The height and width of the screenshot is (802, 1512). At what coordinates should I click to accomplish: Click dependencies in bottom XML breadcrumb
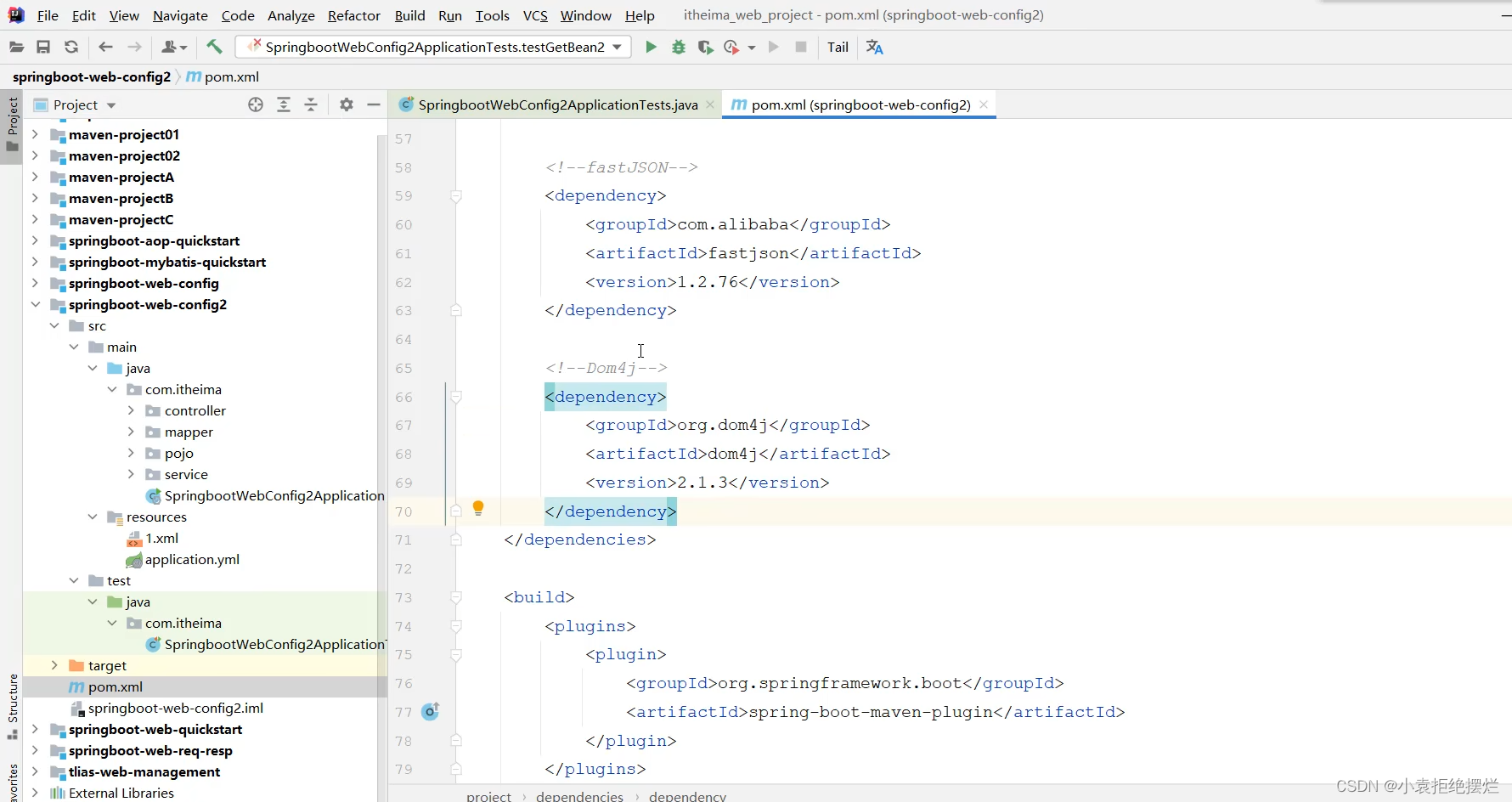coord(579,796)
